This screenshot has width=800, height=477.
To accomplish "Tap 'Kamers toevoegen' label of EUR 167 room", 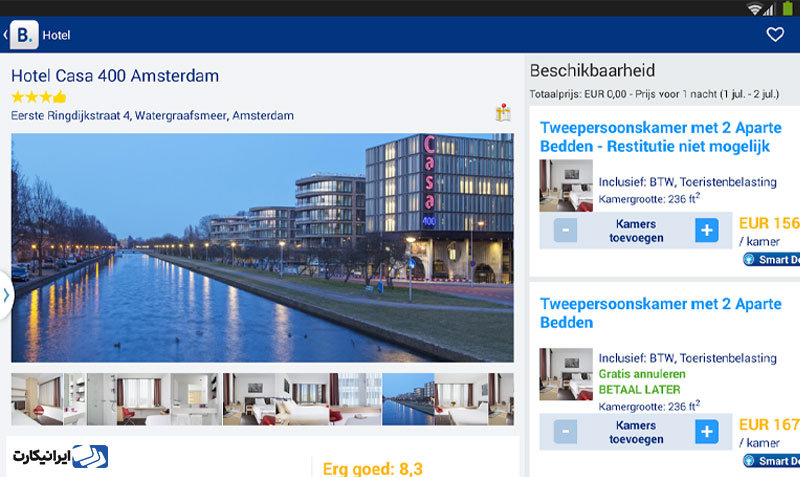I will pyautogui.click(x=636, y=433).
